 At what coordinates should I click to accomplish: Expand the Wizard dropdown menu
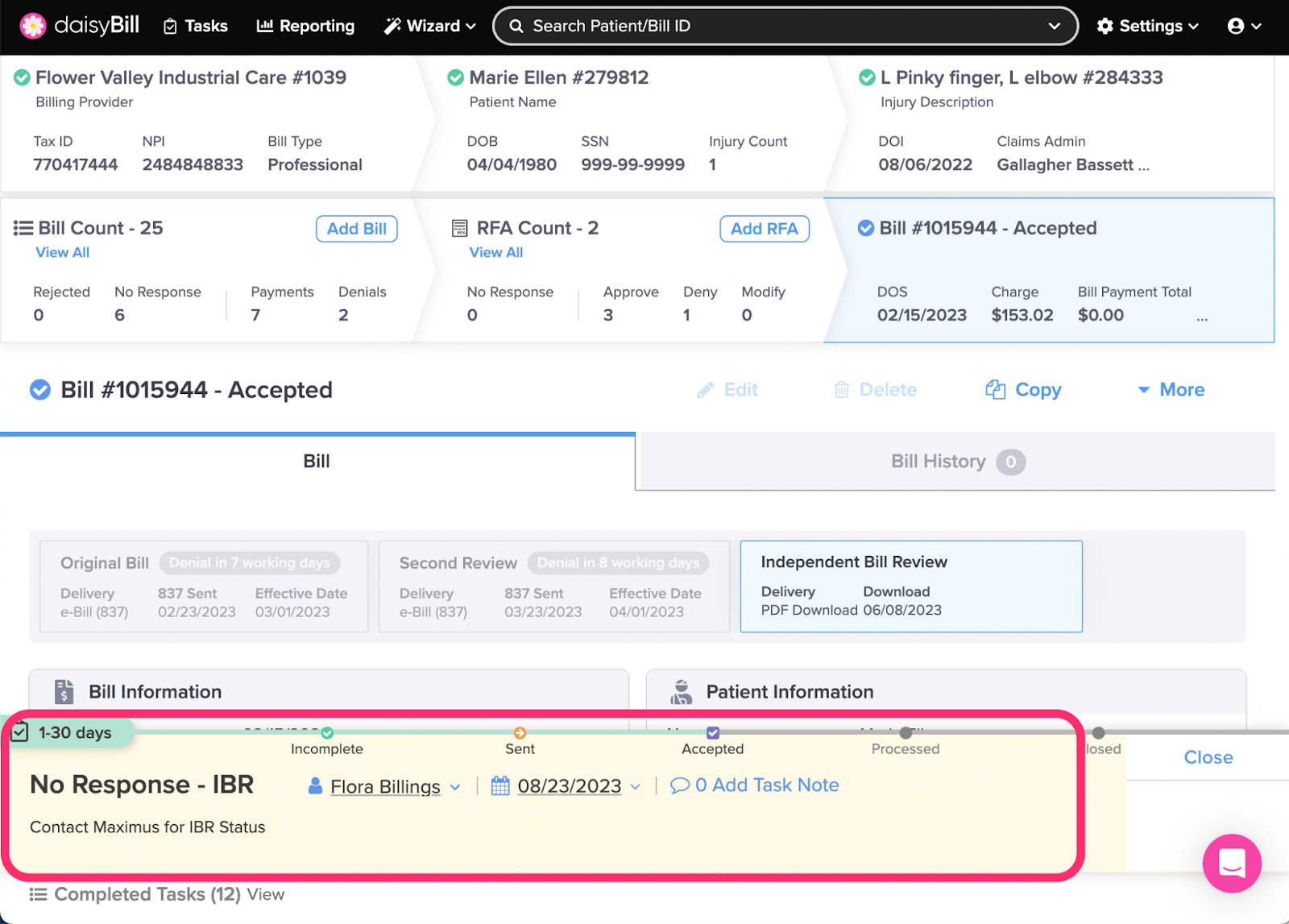(429, 26)
